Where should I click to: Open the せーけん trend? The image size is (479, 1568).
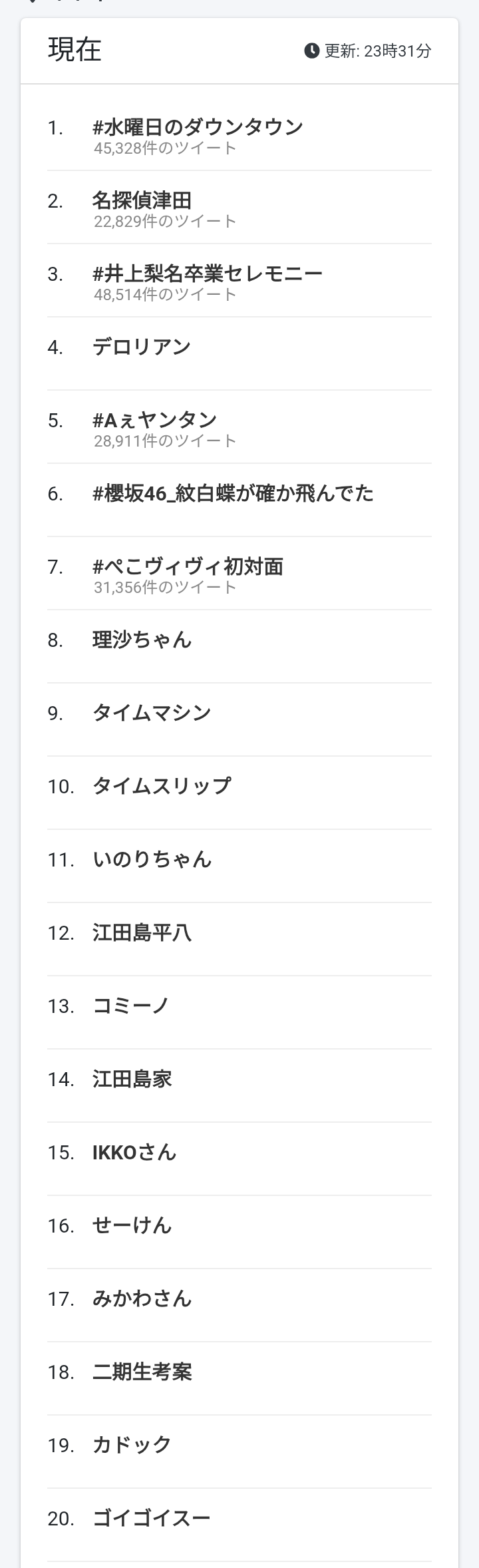(x=132, y=1225)
